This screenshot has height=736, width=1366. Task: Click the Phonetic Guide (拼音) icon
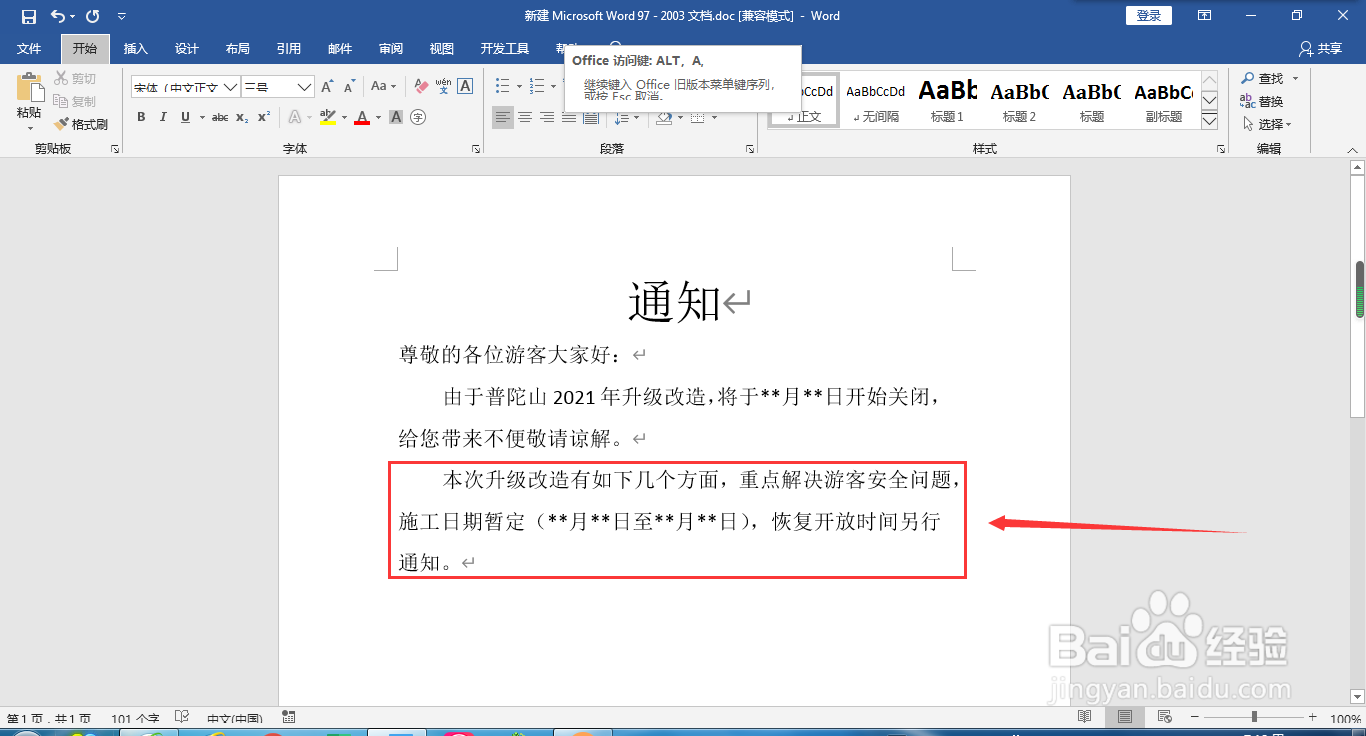[x=444, y=87]
